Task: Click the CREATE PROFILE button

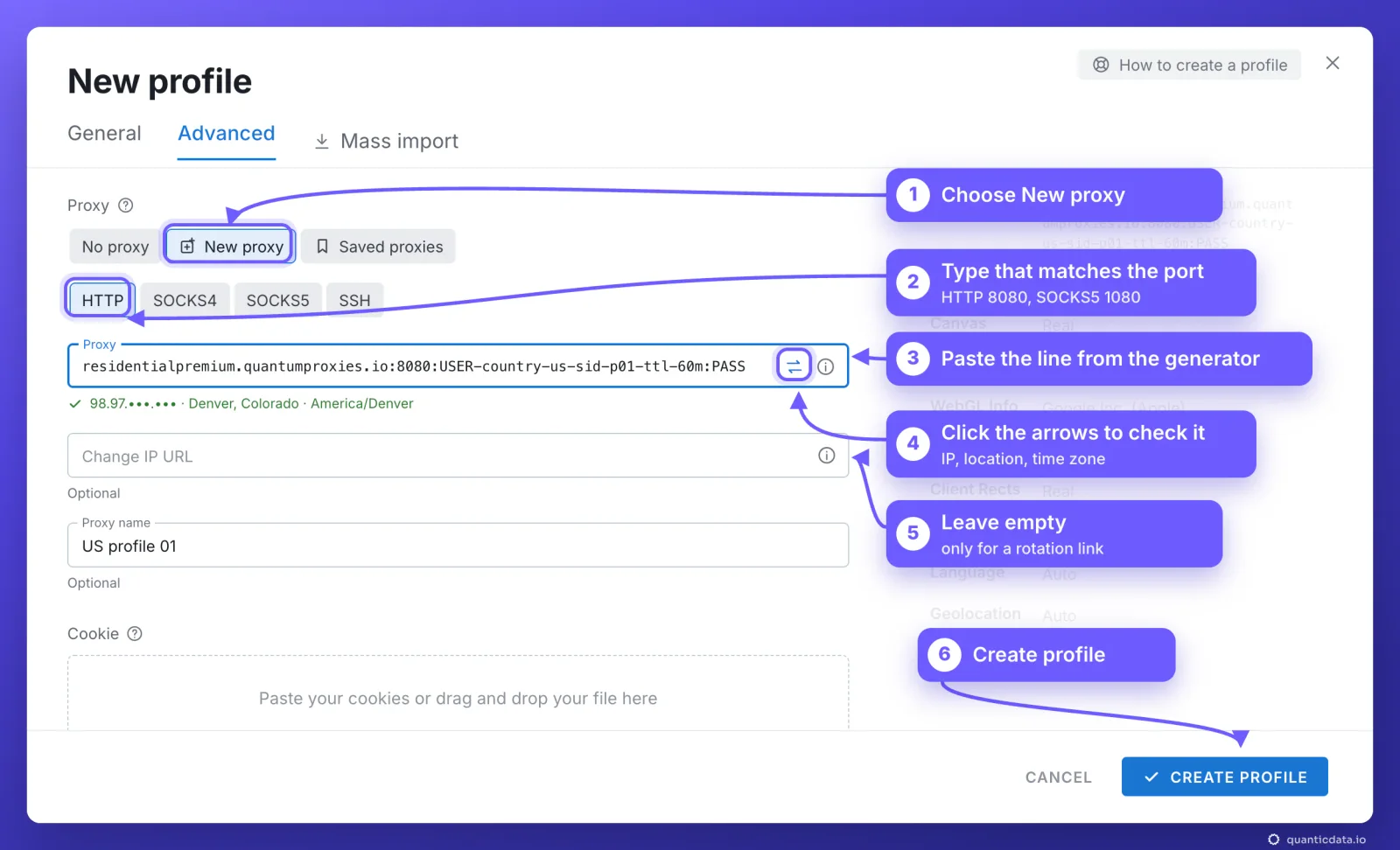Action: pyautogui.click(x=1225, y=777)
